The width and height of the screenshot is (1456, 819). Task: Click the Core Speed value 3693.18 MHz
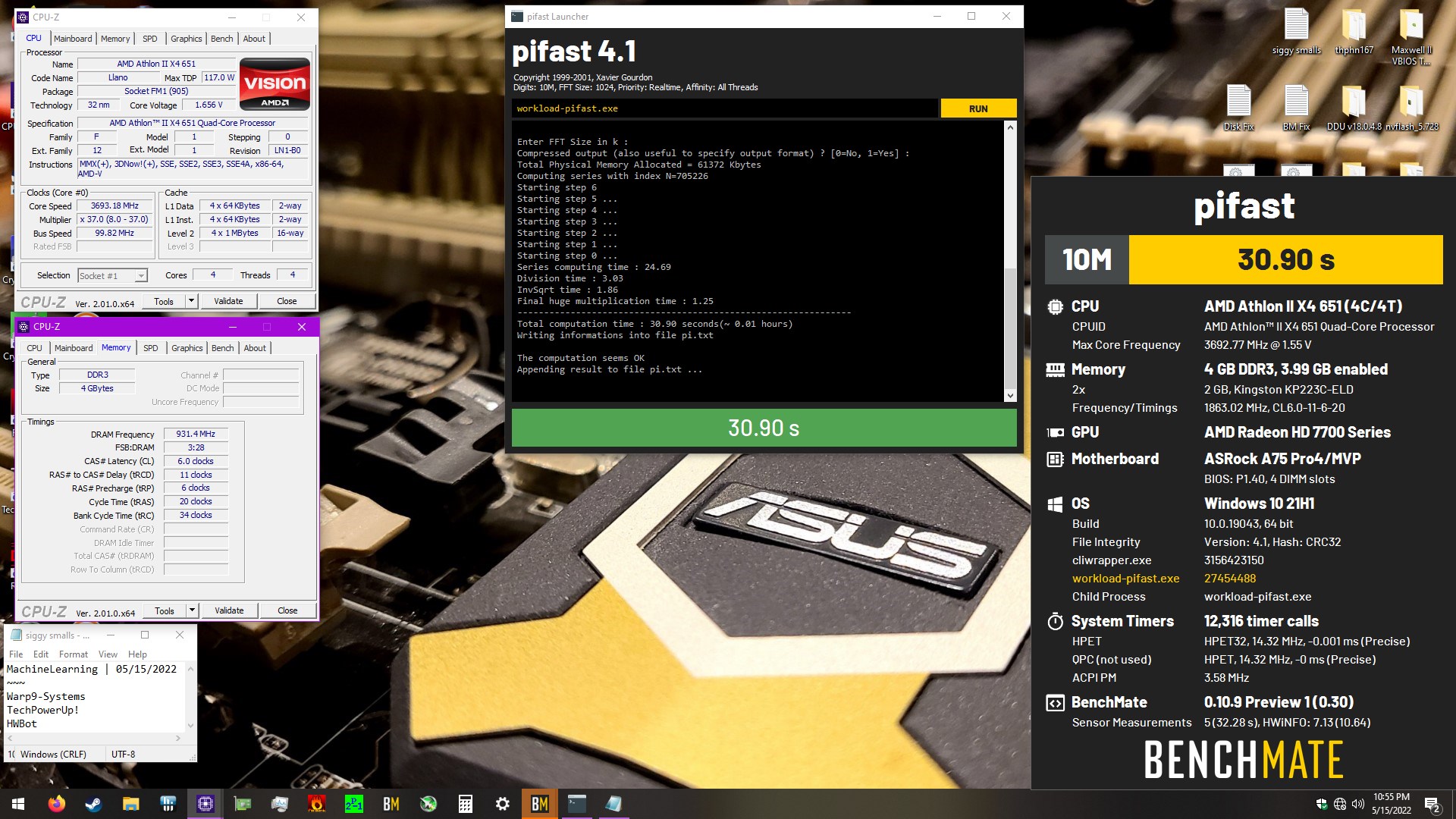tap(115, 206)
